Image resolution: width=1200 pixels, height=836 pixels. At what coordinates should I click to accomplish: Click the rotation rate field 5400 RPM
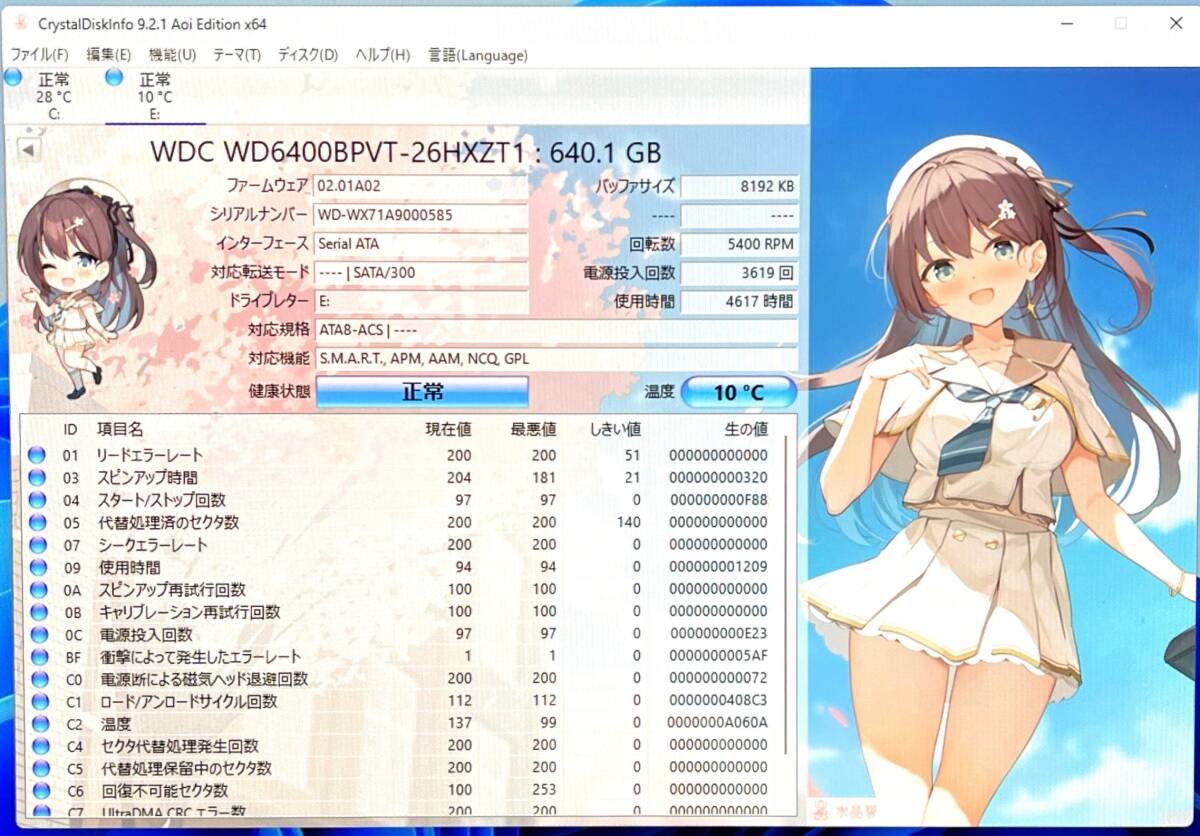click(x=740, y=243)
